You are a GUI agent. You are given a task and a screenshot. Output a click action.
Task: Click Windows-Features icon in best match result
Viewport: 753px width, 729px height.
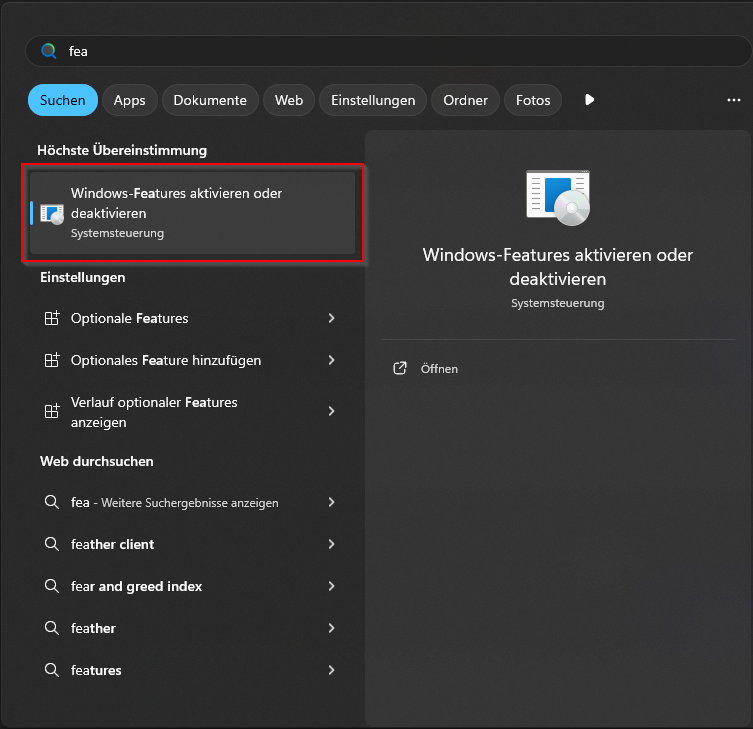pos(51,212)
